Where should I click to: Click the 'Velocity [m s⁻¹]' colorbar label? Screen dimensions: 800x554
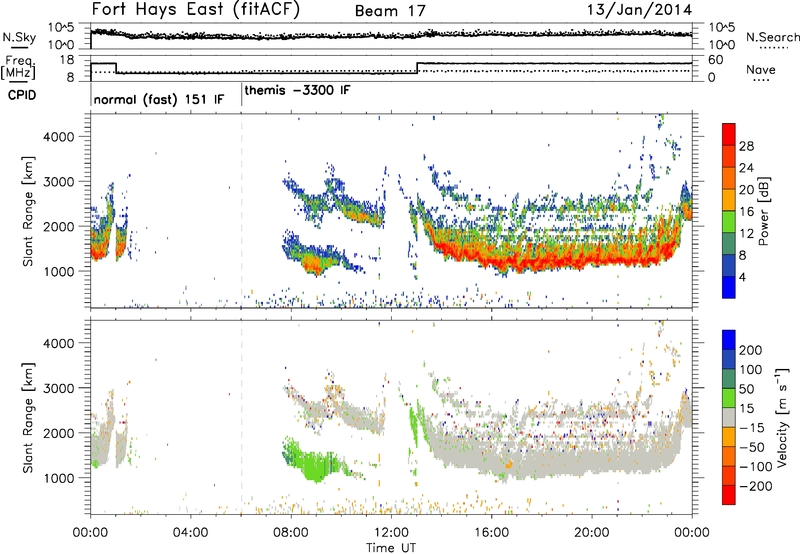tap(782, 417)
